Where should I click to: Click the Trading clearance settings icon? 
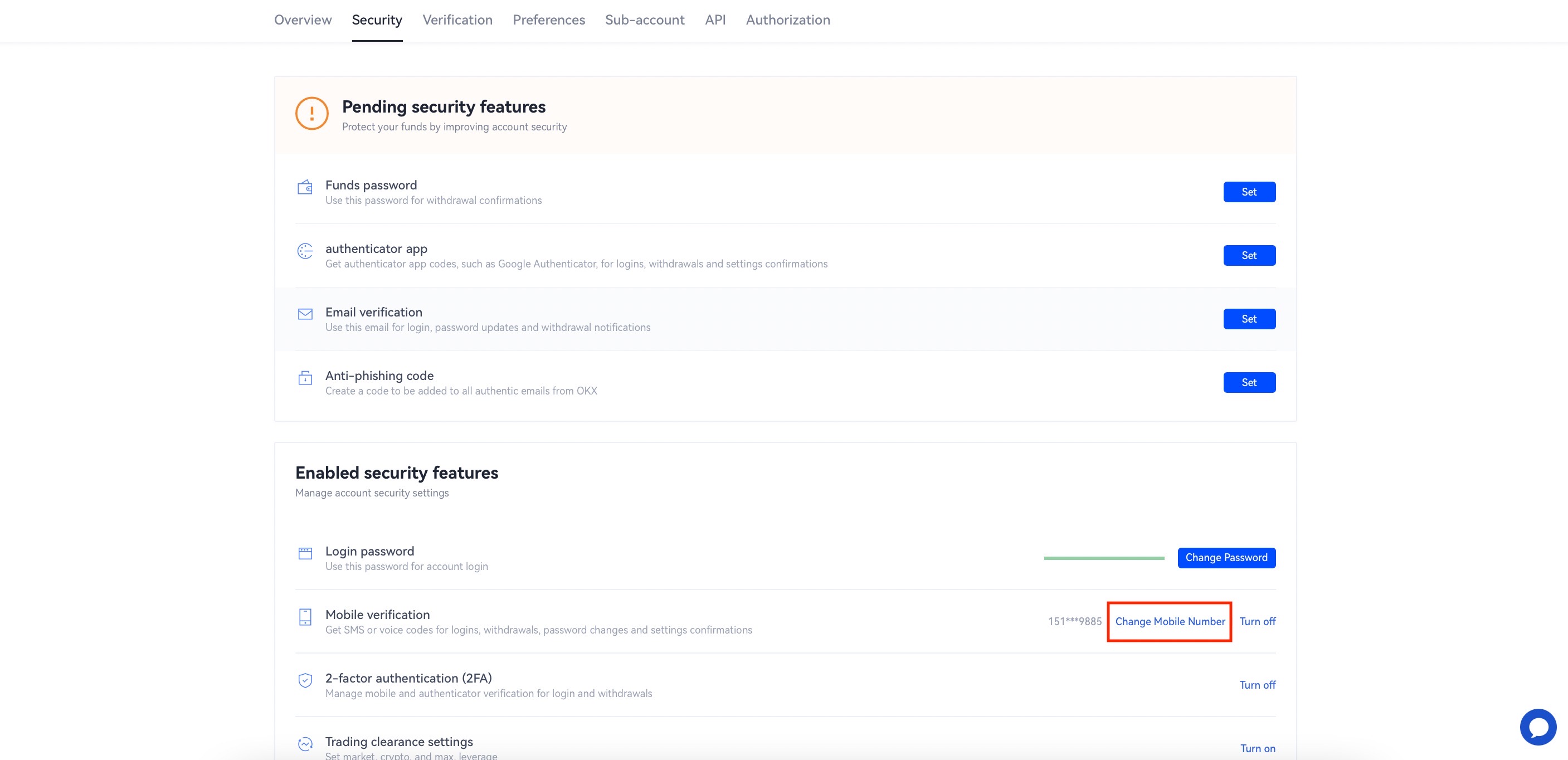click(305, 744)
